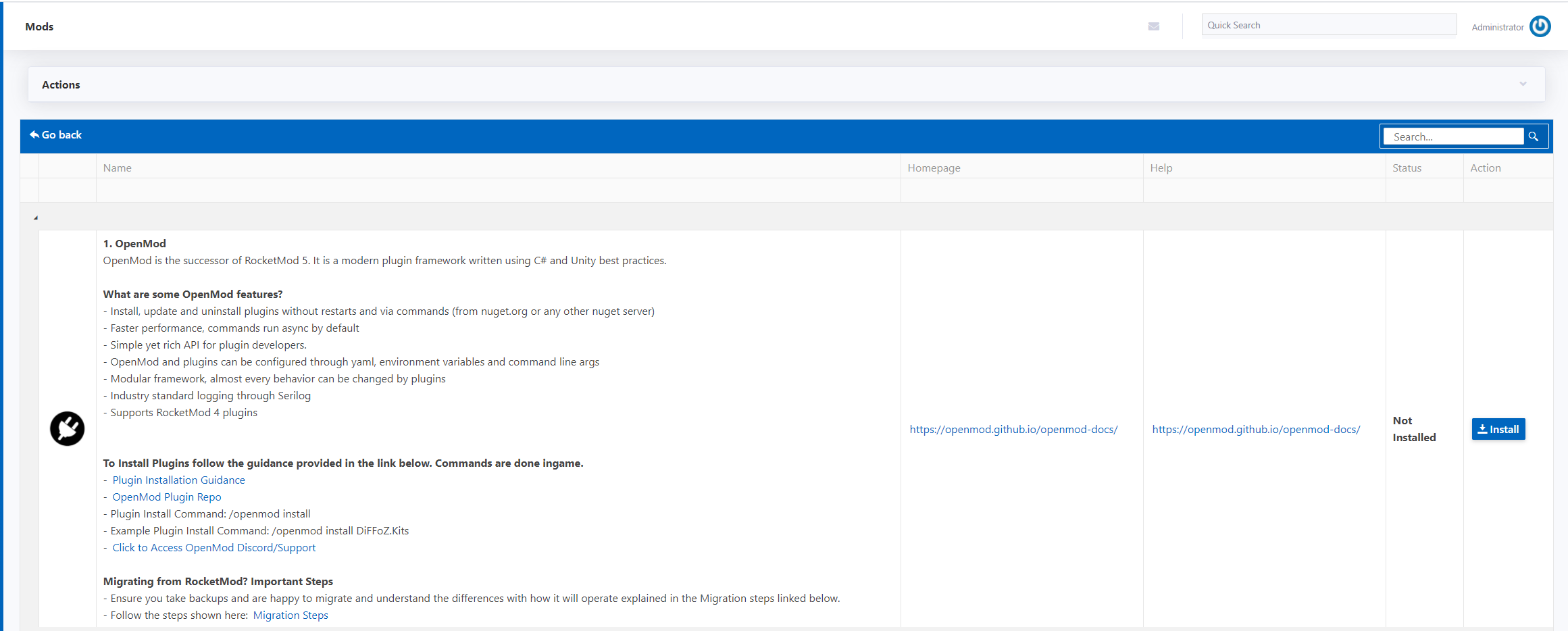Open the Migration Steps link
1568x631 pixels.
click(290, 615)
